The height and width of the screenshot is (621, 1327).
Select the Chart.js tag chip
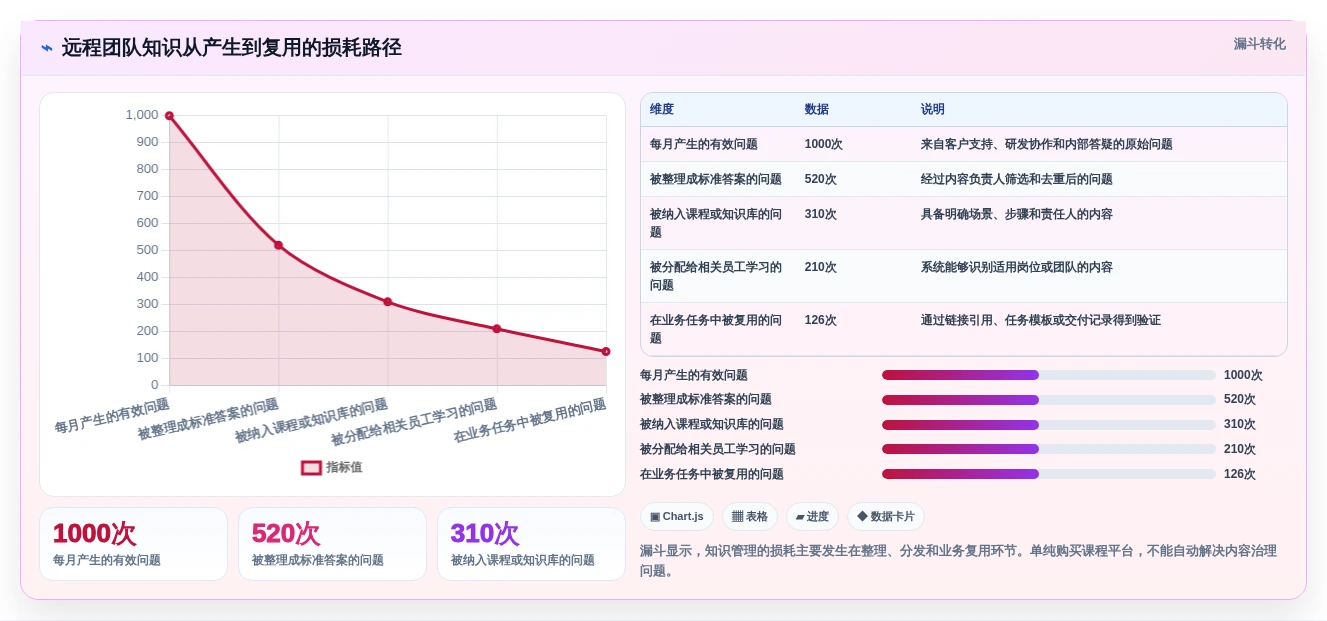click(x=677, y=517)
